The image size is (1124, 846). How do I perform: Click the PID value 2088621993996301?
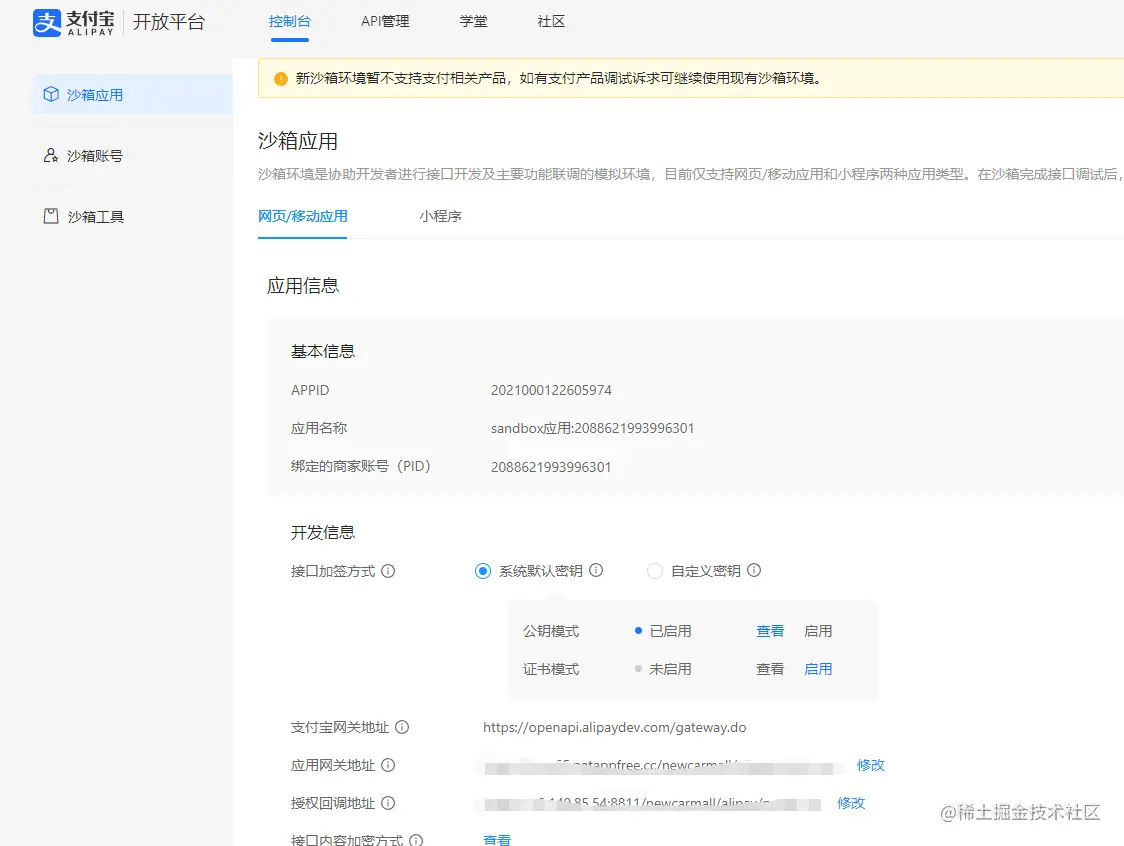(551, 467)
